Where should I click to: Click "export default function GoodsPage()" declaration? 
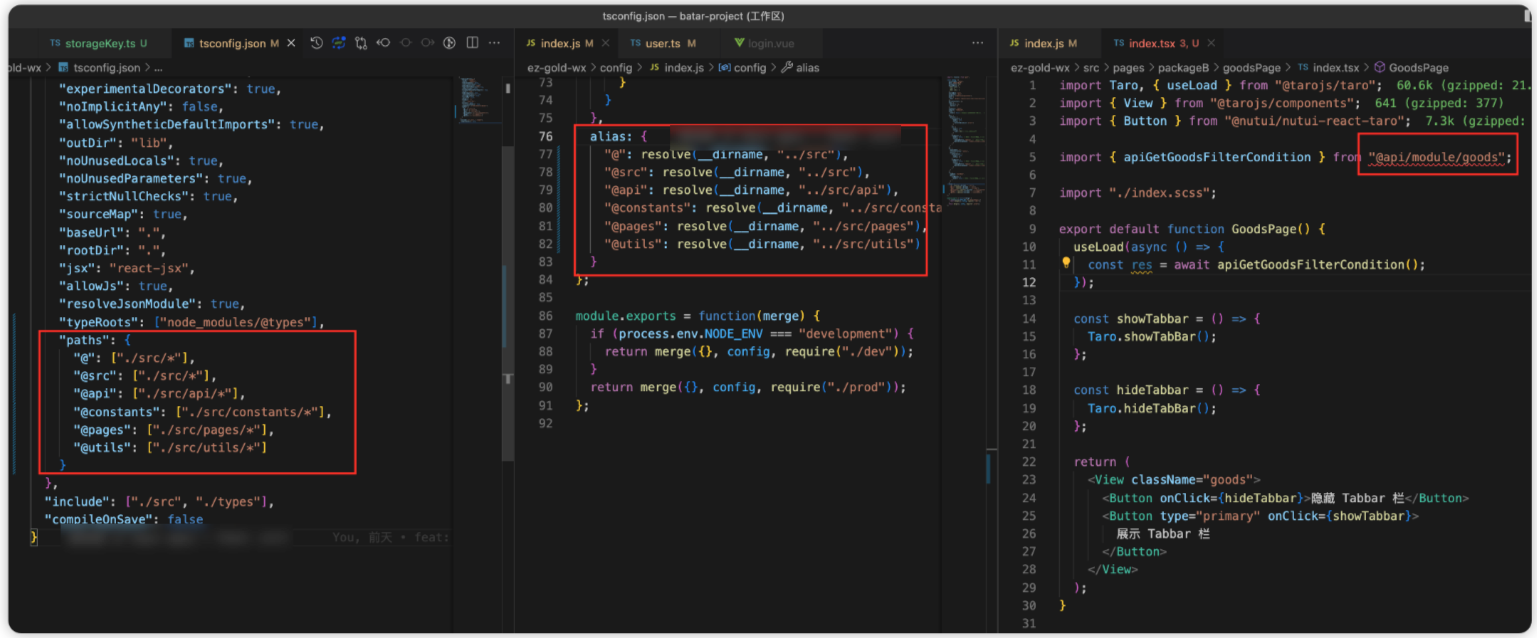tap(1185, 229)
